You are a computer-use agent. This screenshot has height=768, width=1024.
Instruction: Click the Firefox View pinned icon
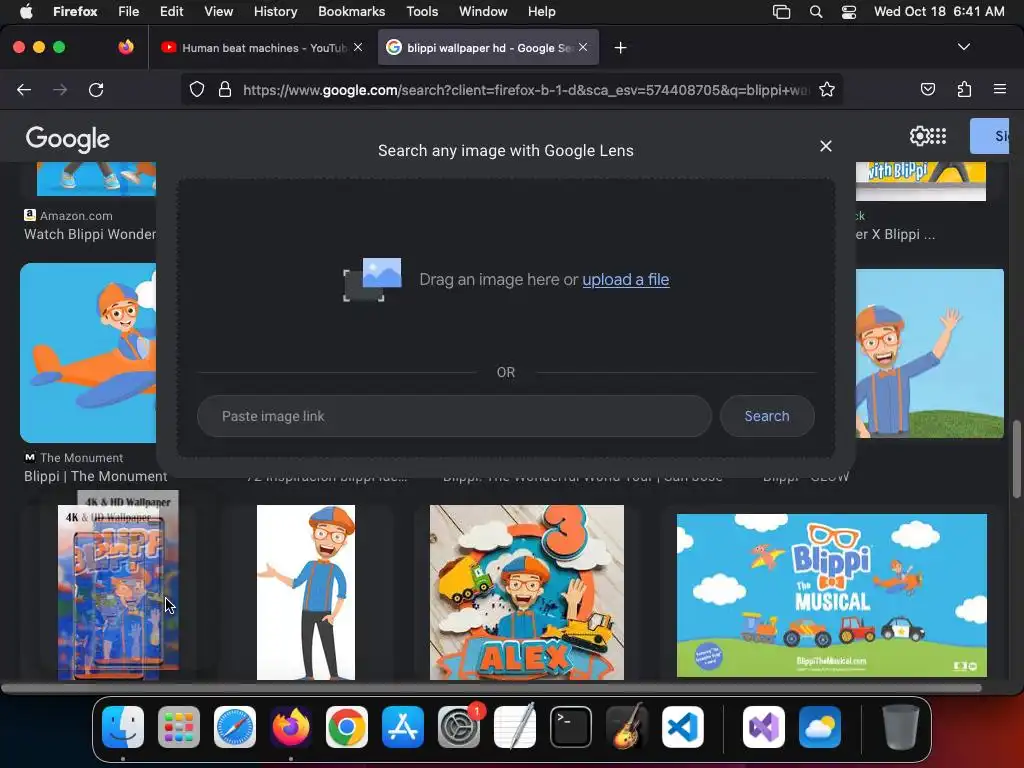click(x=125, y=47)
